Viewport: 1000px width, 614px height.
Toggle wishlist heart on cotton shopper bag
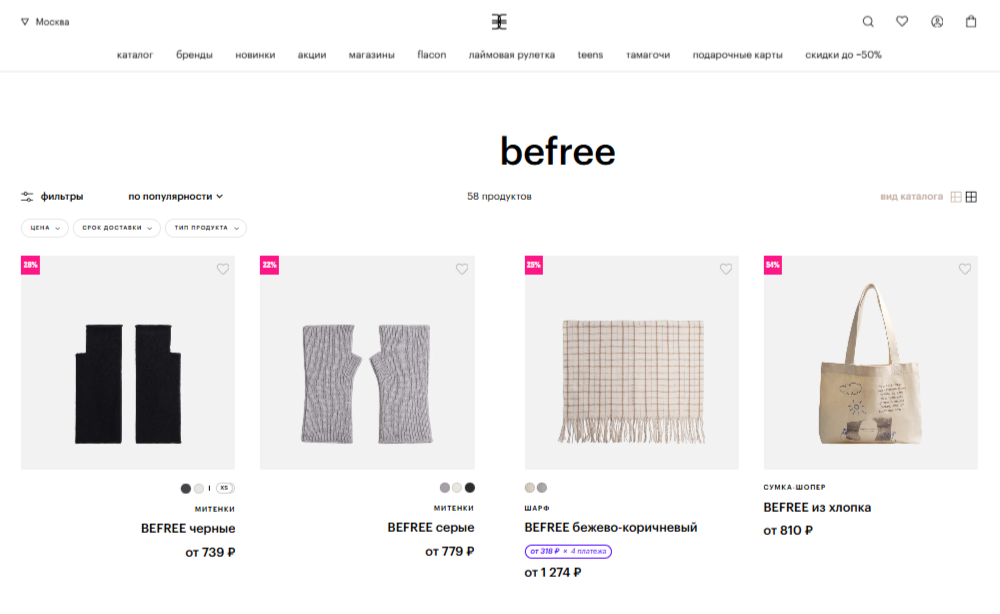pos(965,269)
